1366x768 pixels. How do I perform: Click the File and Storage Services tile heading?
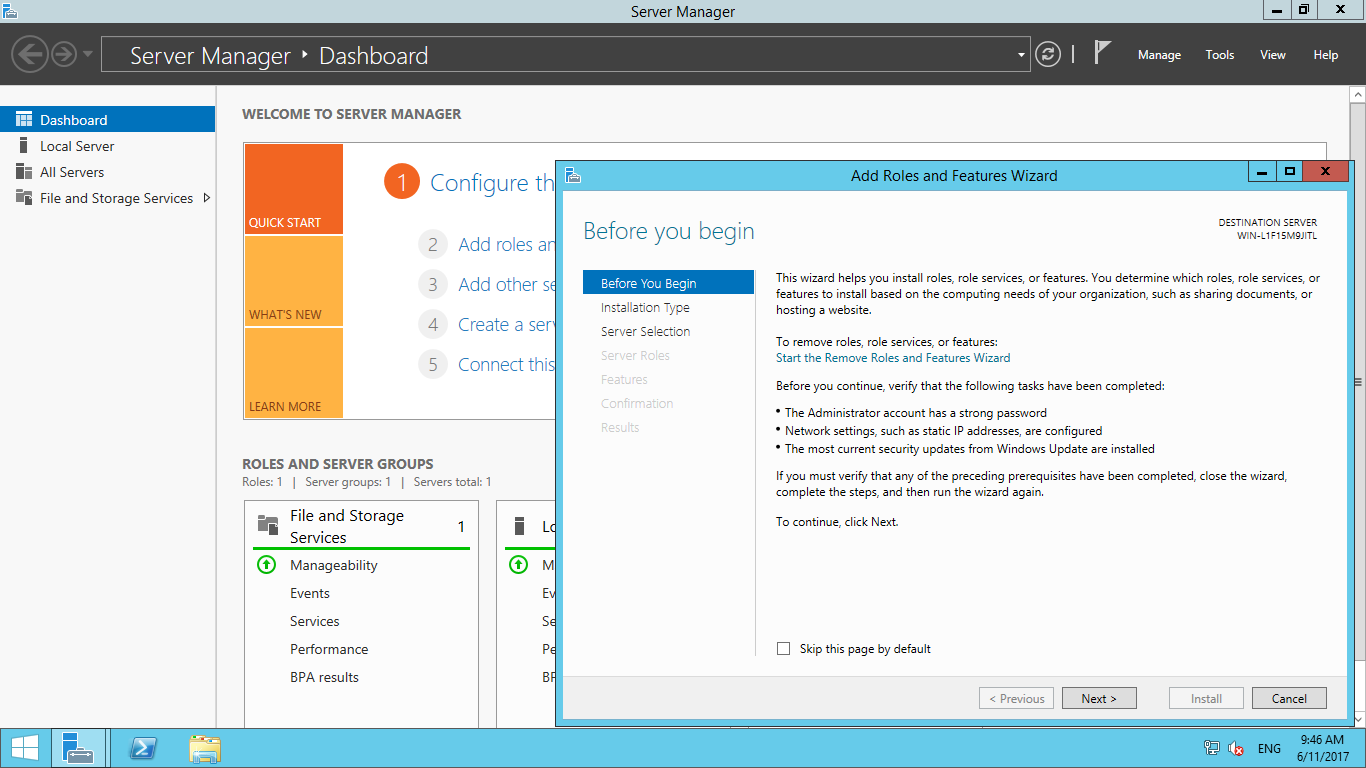347,526
